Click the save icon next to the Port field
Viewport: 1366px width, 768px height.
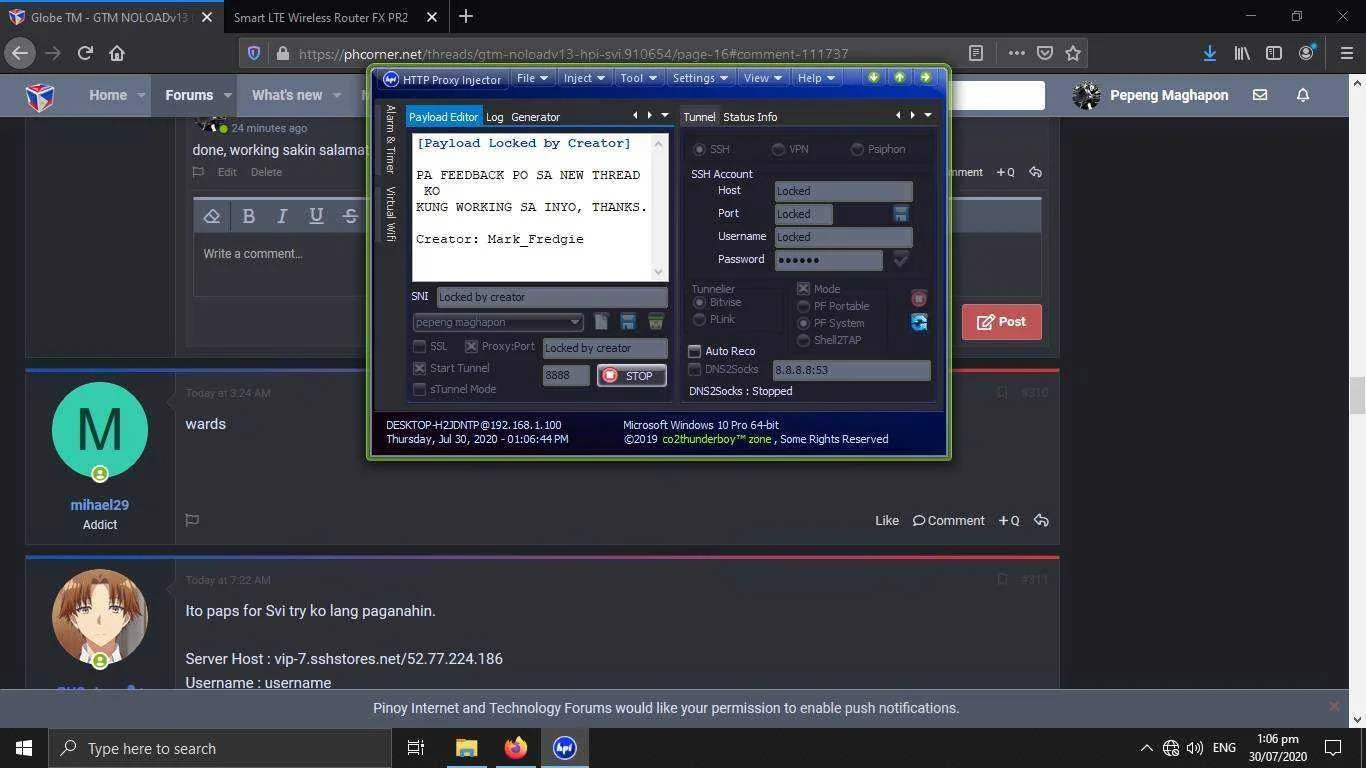click(900, 214)
